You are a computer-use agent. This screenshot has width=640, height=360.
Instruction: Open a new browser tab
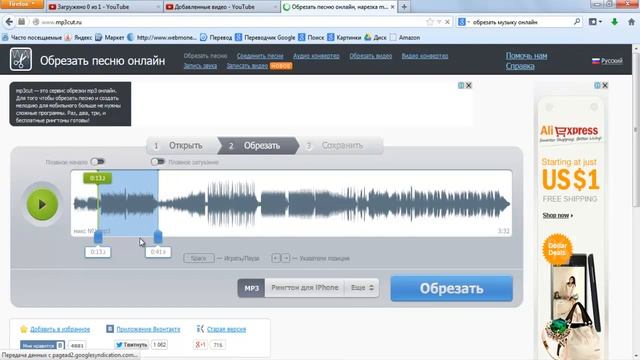(404, 7)
